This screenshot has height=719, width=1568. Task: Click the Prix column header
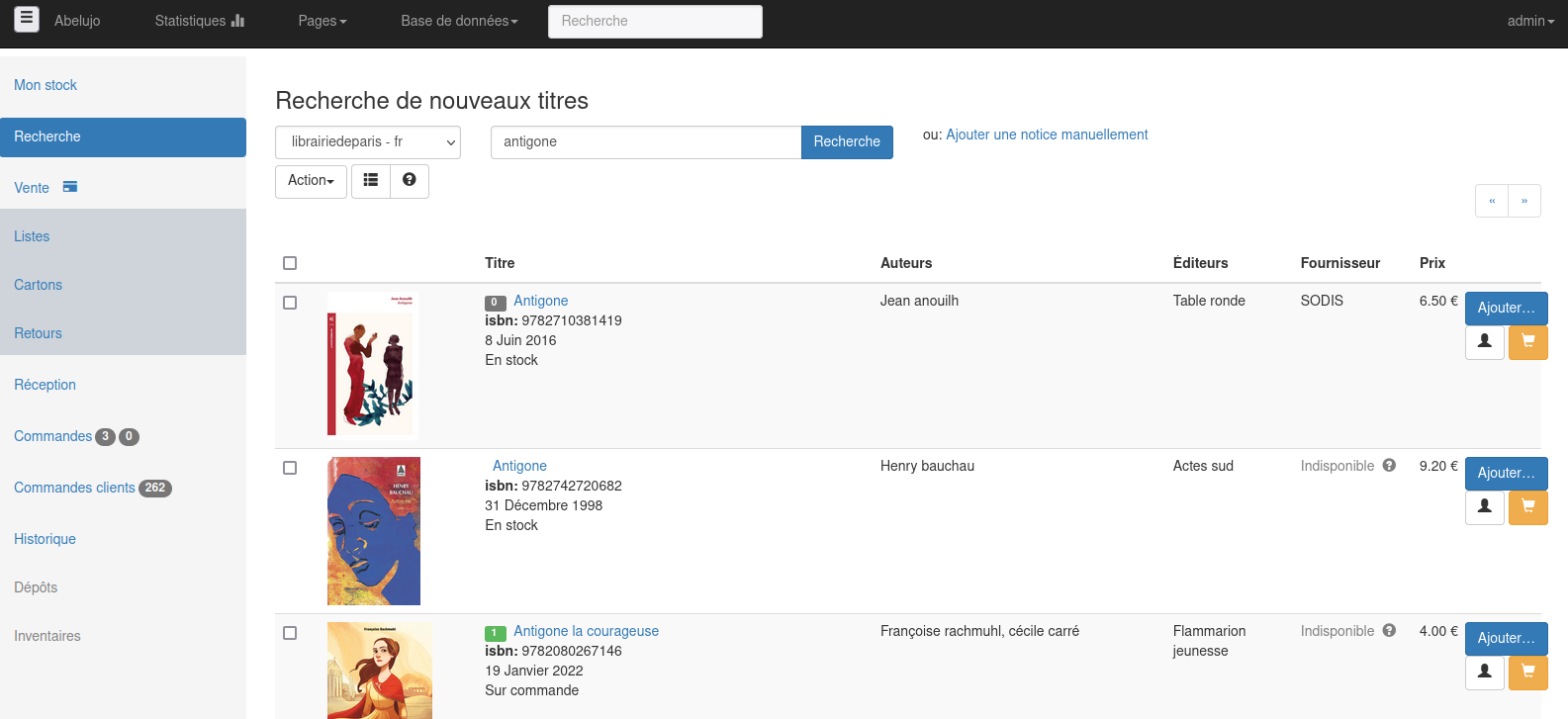point(1432,263)
